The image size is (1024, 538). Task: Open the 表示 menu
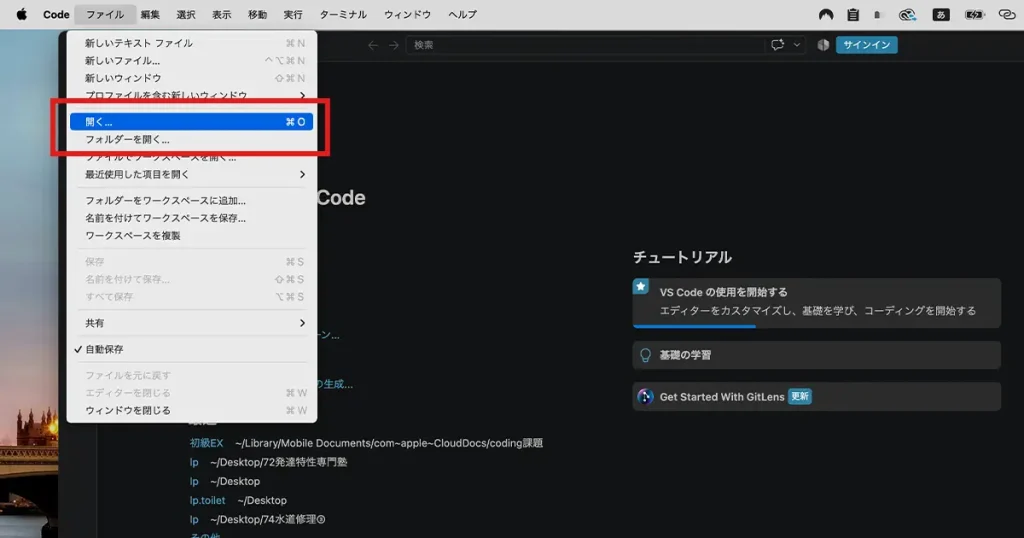(x=221, y=14)
